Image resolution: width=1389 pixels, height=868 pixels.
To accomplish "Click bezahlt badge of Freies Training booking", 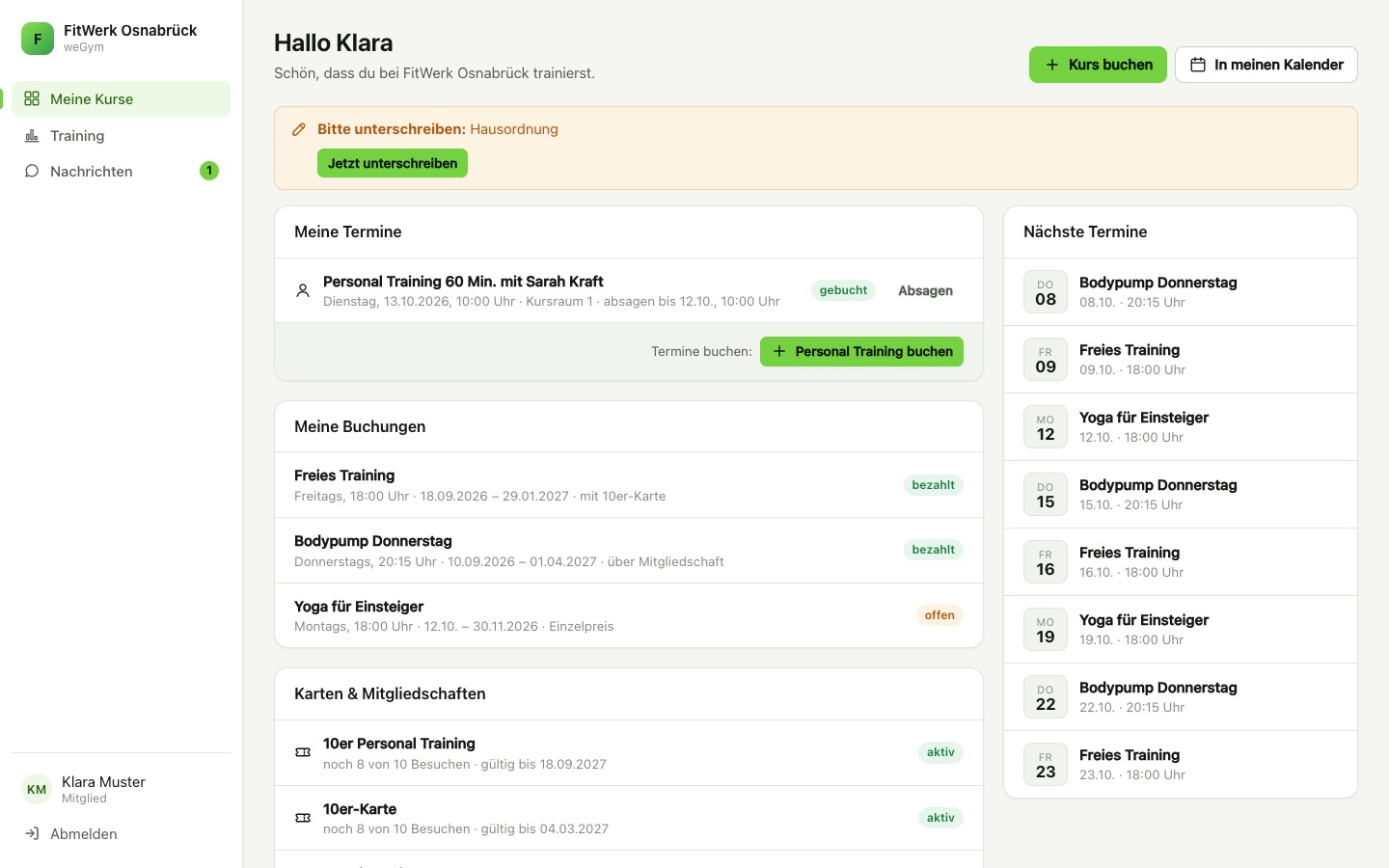I will coord(934,485).
